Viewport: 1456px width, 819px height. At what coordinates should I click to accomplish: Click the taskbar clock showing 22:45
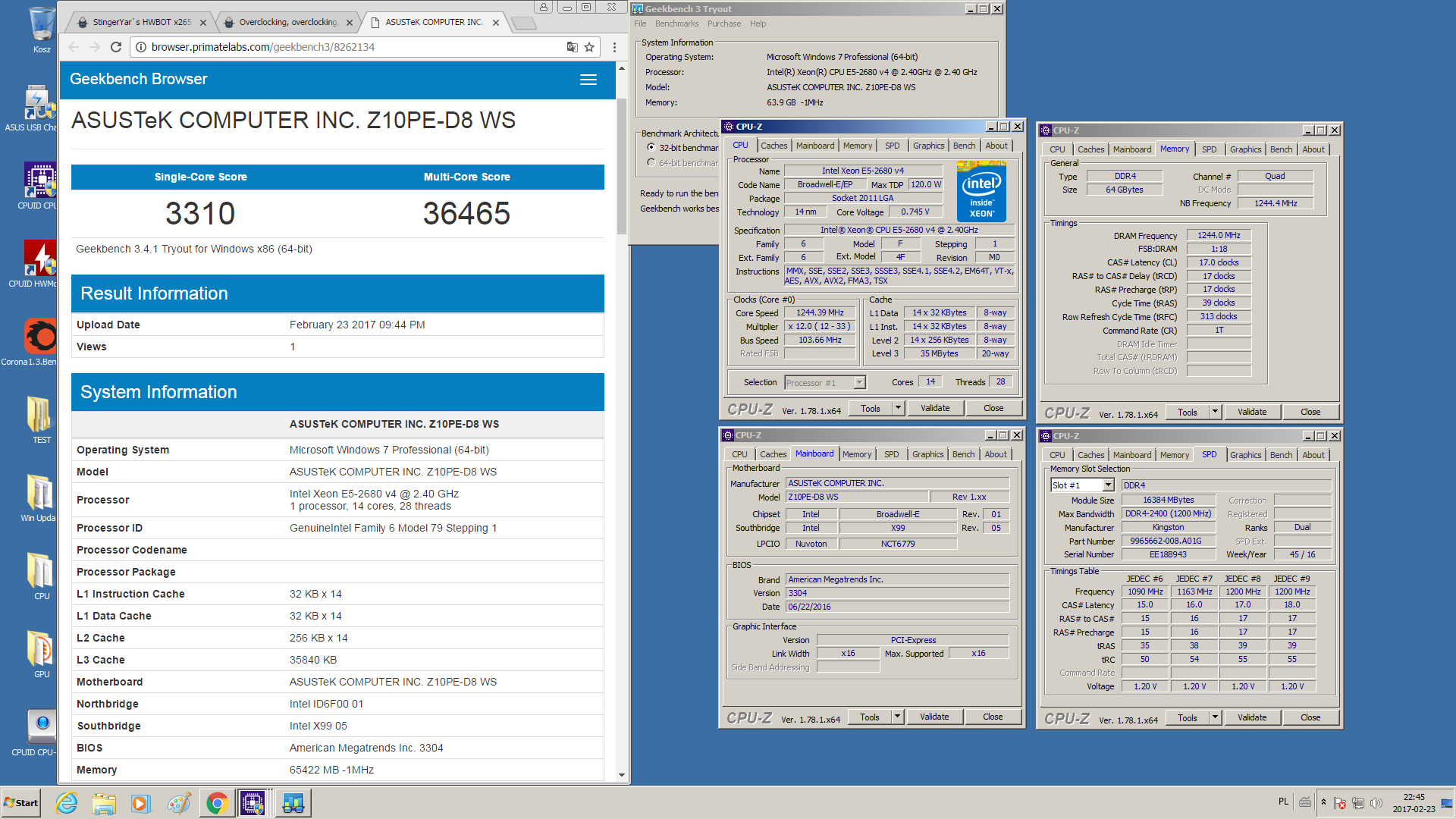tap(1414, 802)
